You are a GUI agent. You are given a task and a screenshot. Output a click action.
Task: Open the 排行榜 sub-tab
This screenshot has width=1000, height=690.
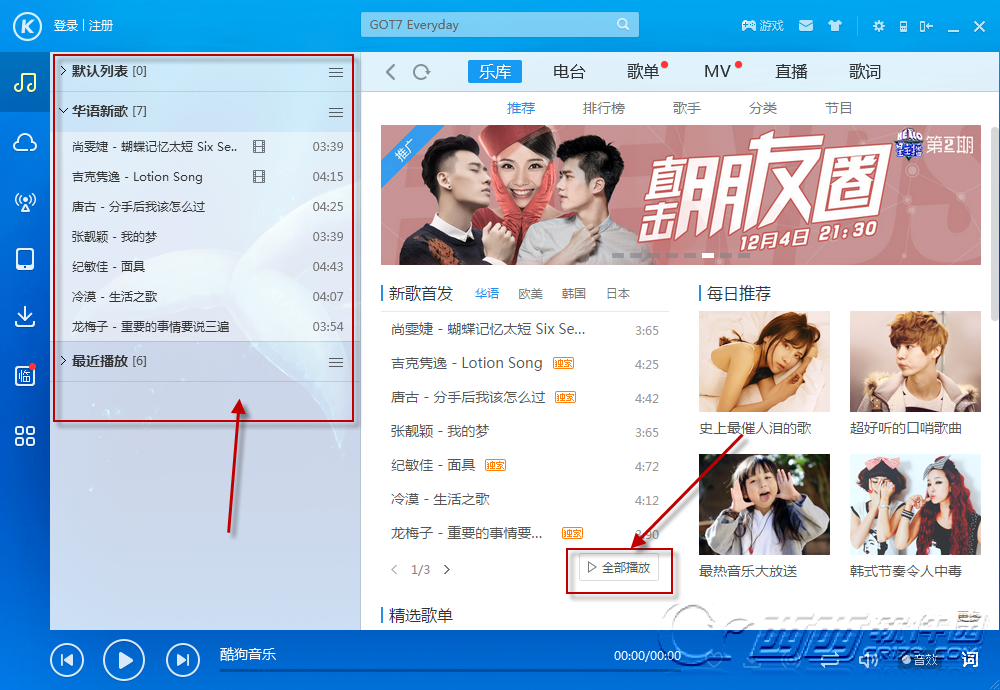[603, 108]
